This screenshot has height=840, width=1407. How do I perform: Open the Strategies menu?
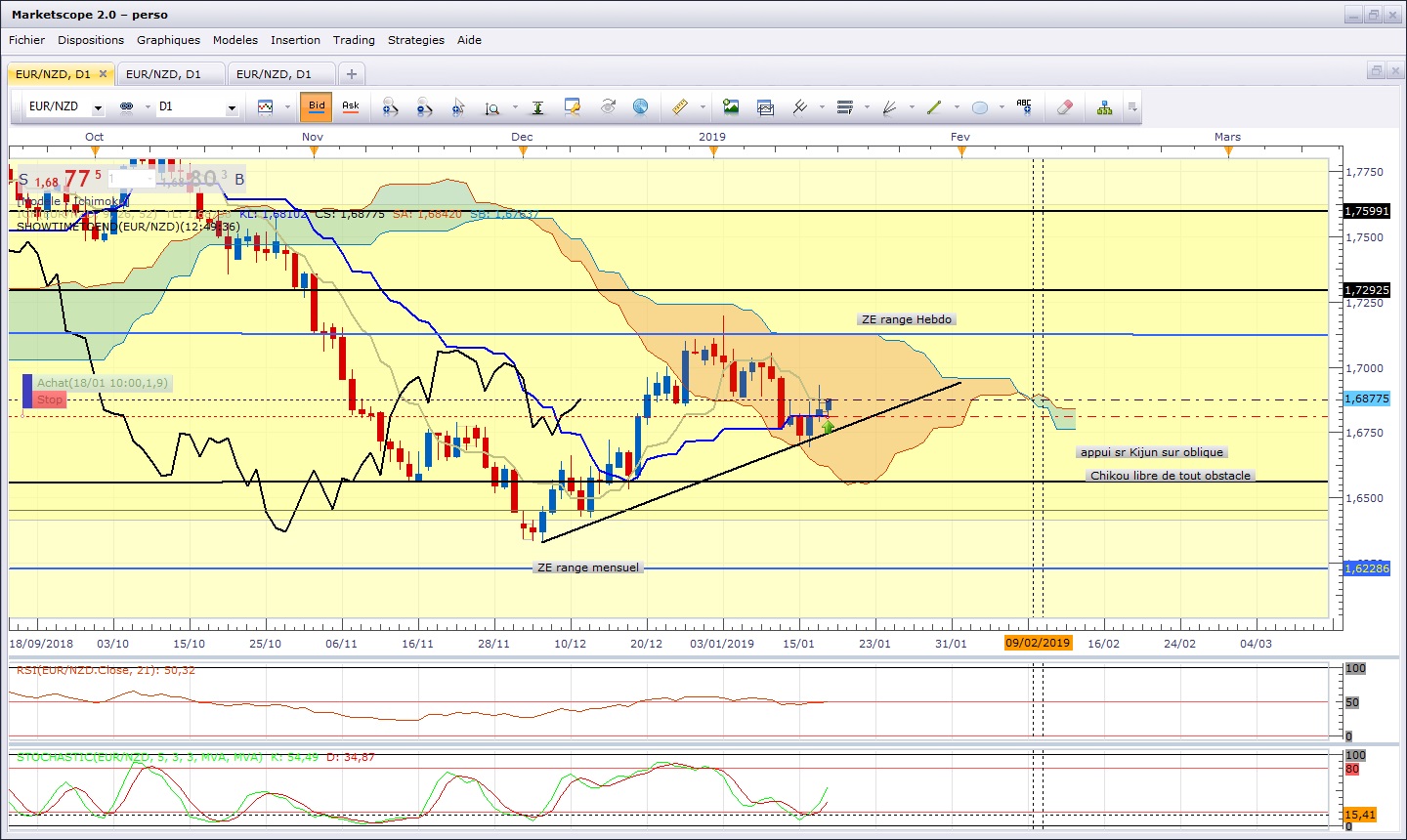[x=416, y=40]
